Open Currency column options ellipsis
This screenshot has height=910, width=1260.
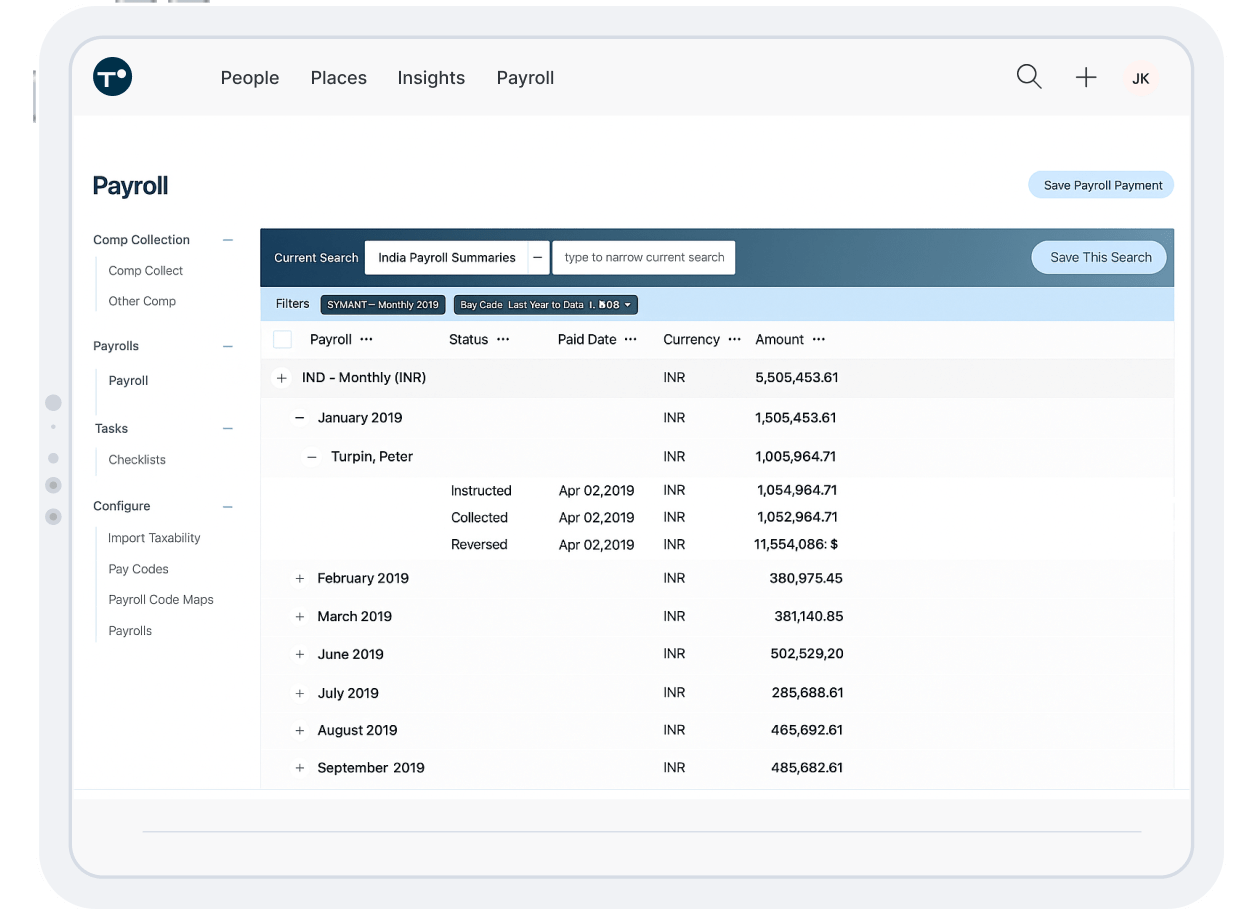735,340
